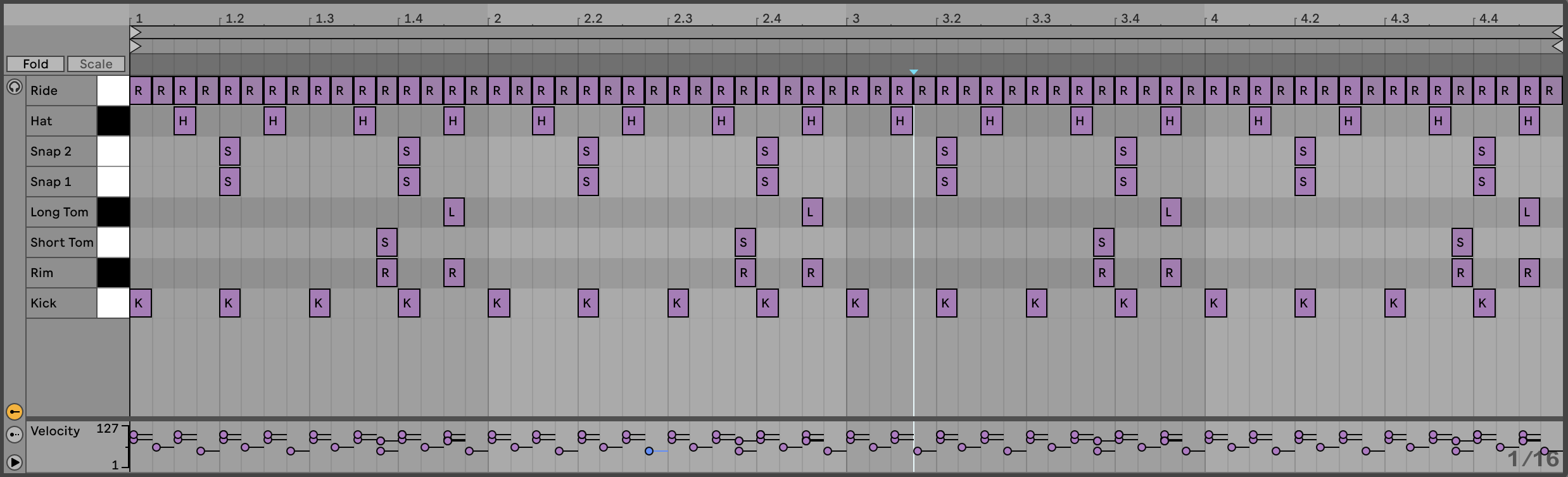Click the blue highlighted velocity marker
1568x477 pixels.
pyautogui.click(x=649, y=451)
